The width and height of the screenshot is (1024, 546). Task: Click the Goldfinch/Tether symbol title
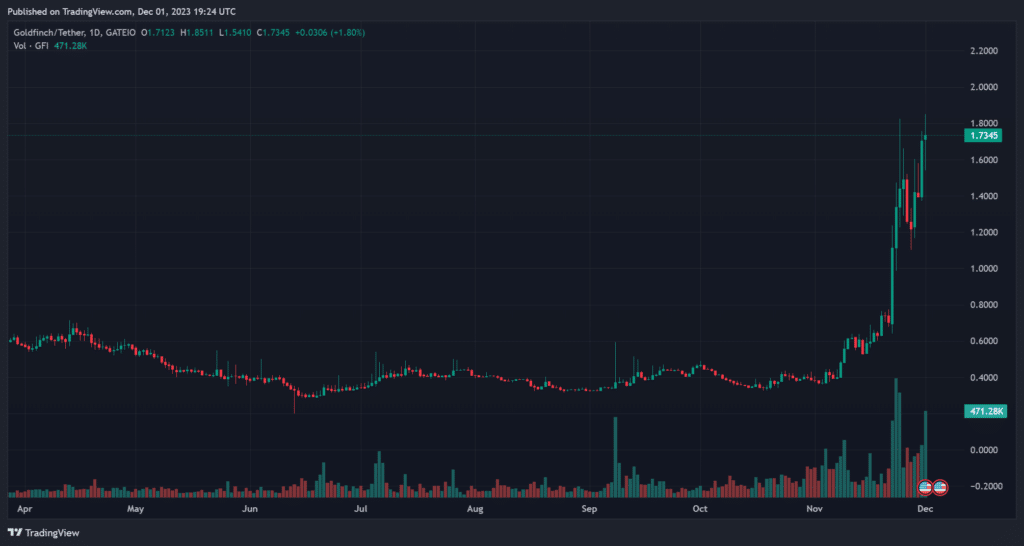[x=50, y=33]
